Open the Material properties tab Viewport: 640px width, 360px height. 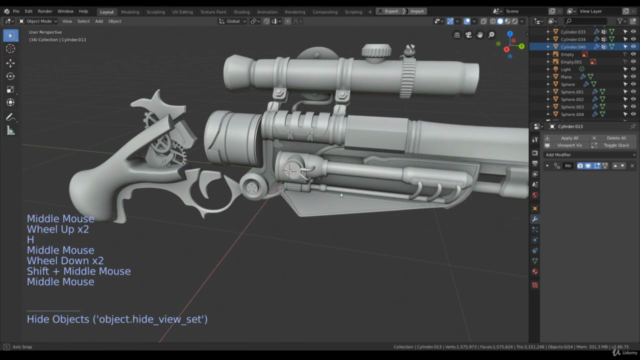535,271
